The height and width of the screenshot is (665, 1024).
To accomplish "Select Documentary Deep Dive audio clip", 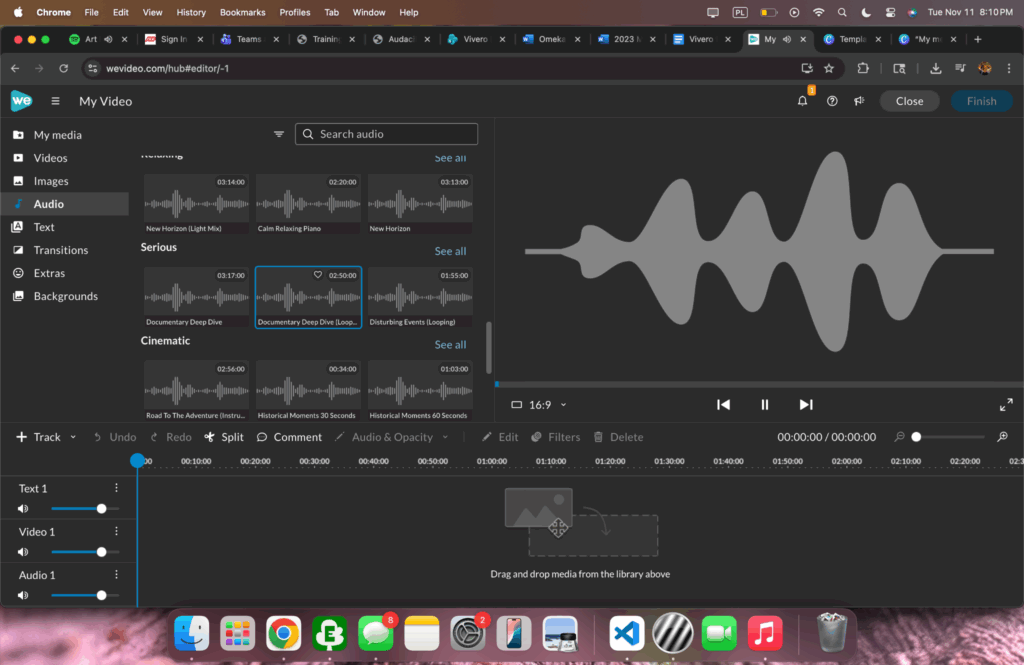I will 196,297.
